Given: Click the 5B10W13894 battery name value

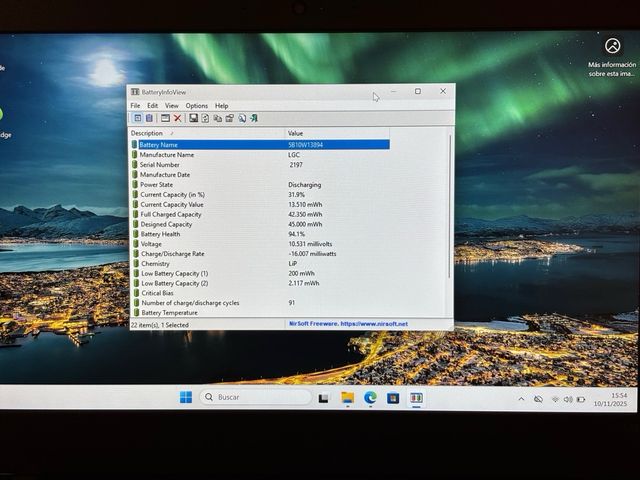Looking at the screenshot, I should [x=305, y=144].
